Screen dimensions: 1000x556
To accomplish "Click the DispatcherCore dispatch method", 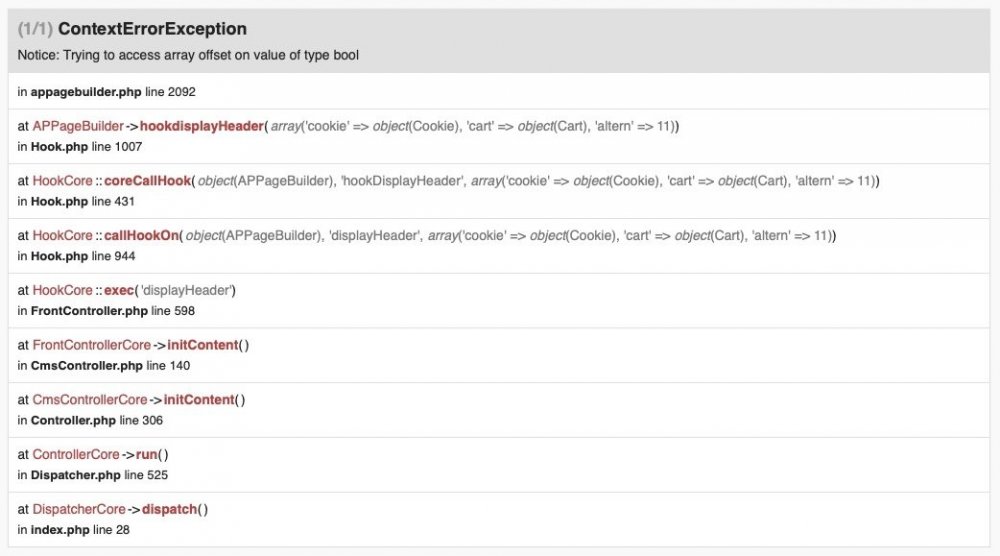I will [x=170, y=509].
